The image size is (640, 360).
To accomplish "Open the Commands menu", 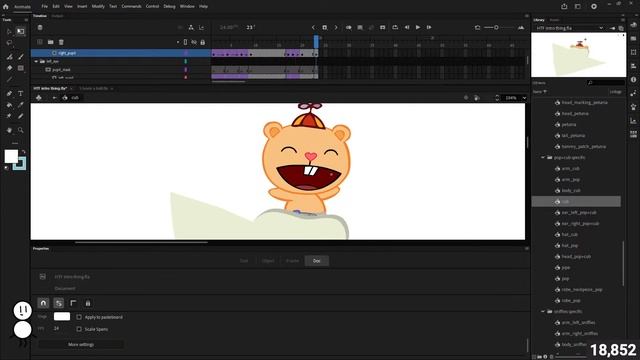I will click(x=131, y=7).
